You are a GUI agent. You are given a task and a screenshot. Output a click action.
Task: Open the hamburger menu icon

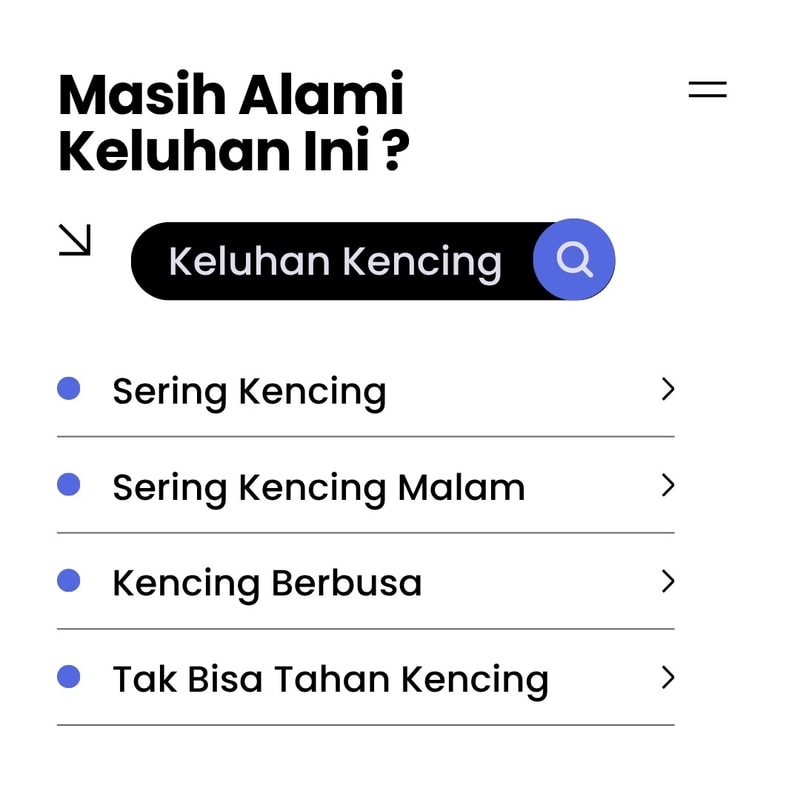click(707, 89)
